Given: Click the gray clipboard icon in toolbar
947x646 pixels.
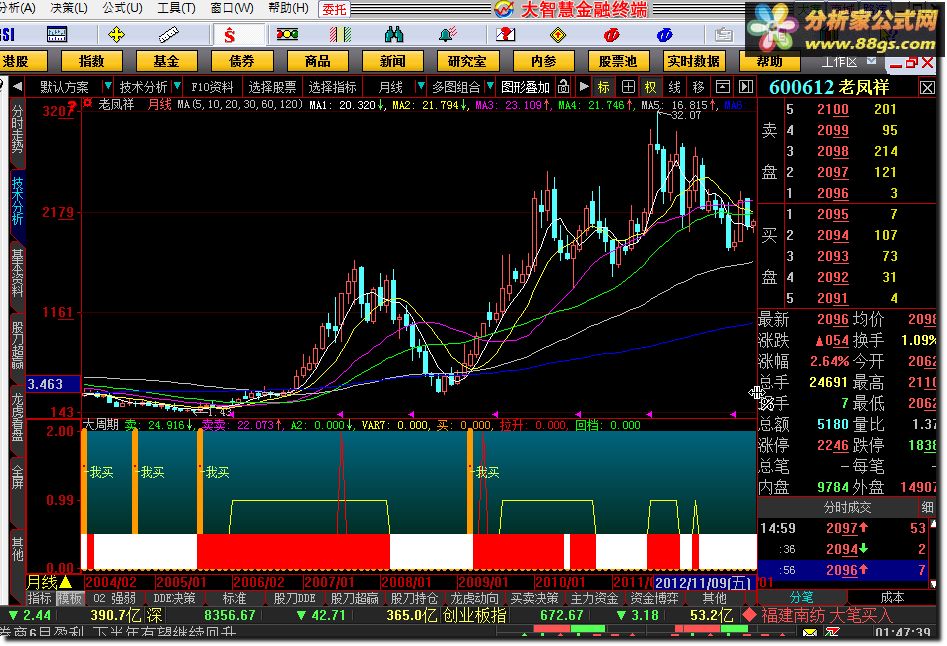Looking at the screenshot, I should (723, 35).
